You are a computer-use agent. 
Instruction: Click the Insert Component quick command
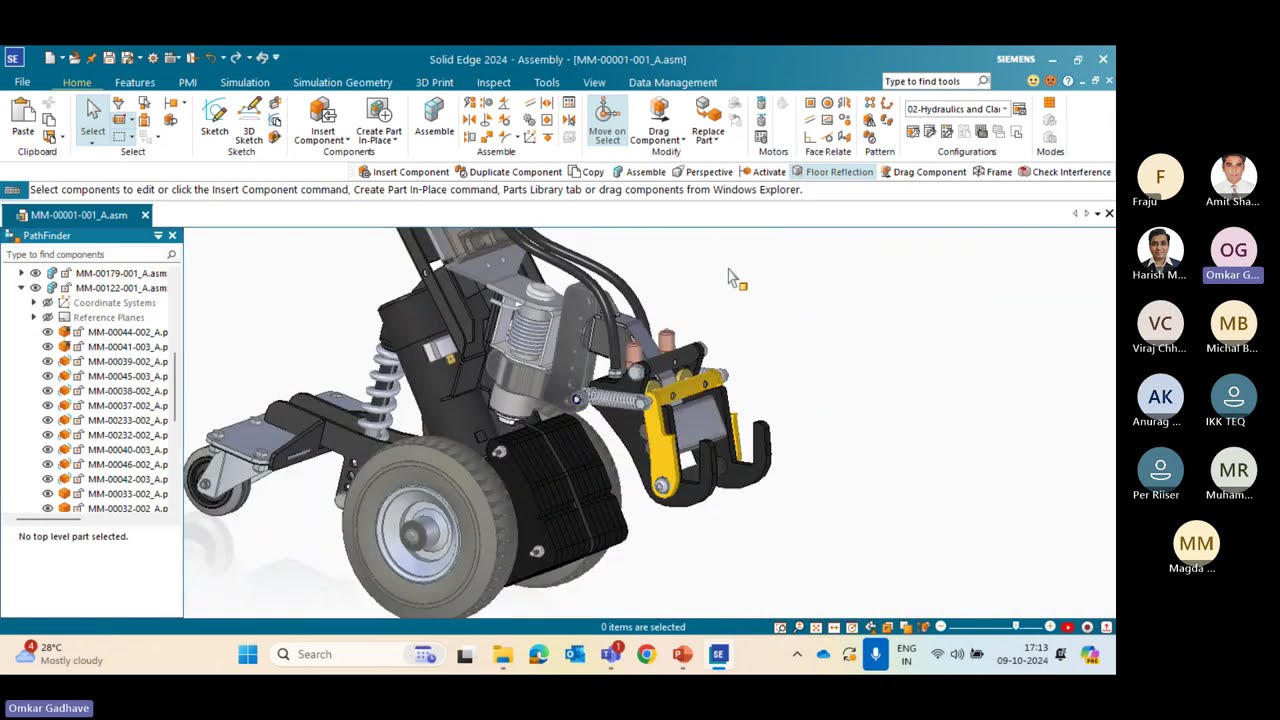tap(404, 172)
